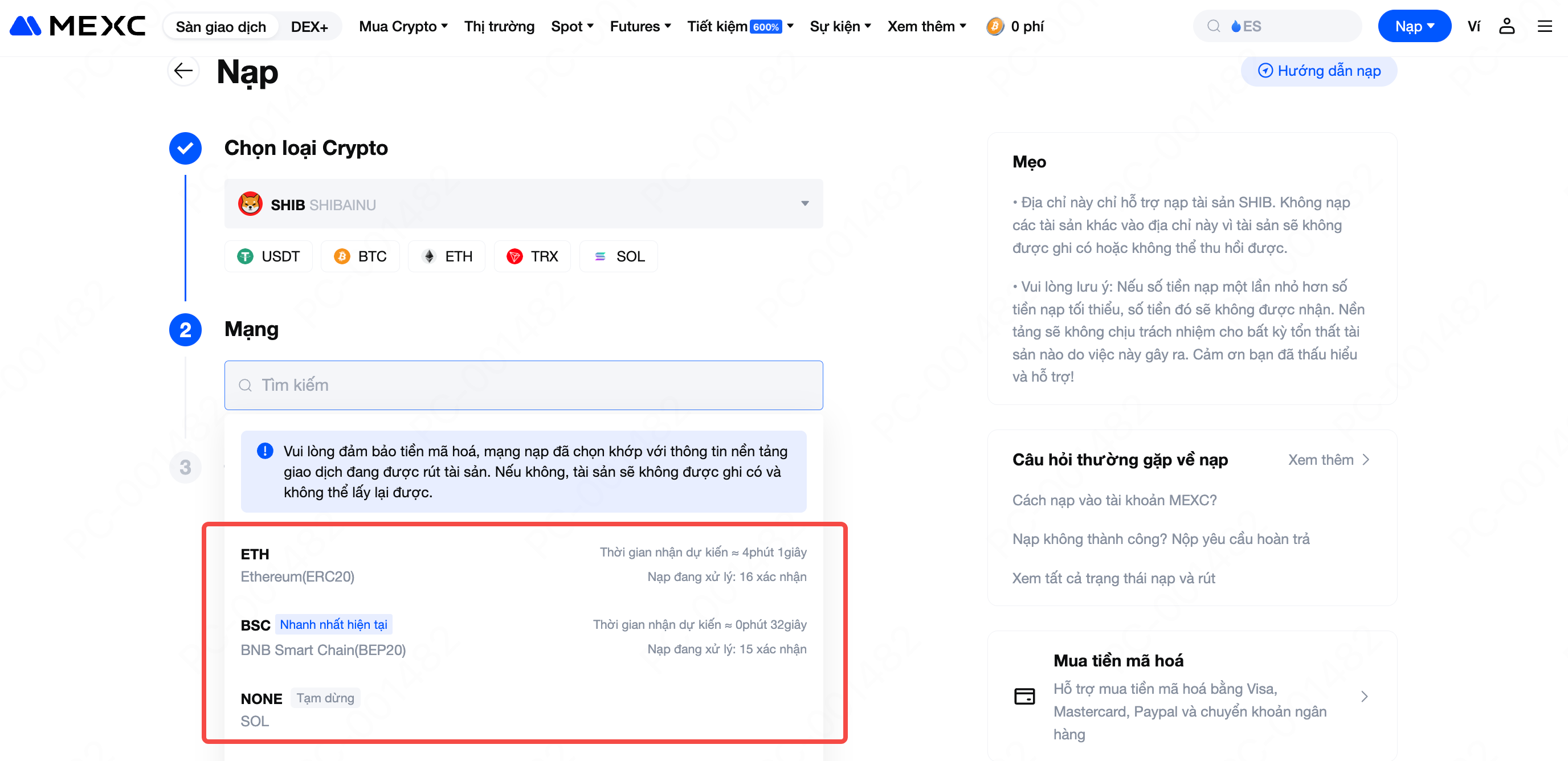Screen dimensions: 1568x761
Task: Click the compass icon in Hướng dẫn nạp
Action: pyautogui.click(x=1265, y=71)
